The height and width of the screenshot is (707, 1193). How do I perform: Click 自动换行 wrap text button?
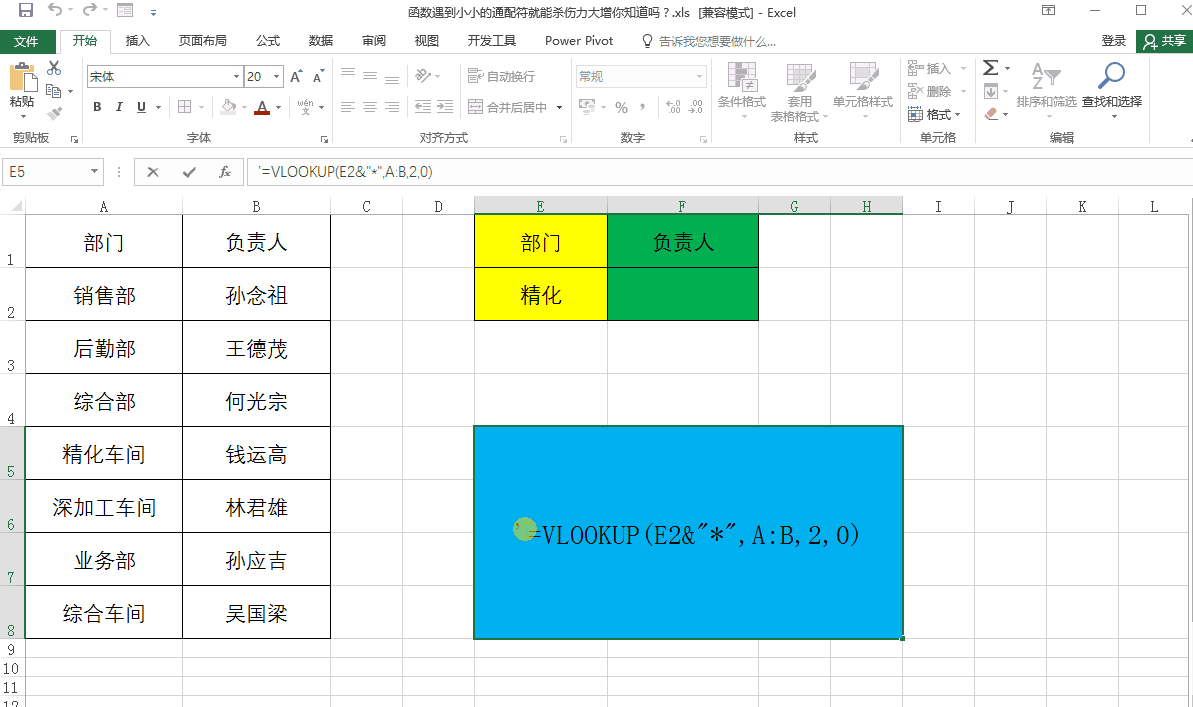(501, 76)
